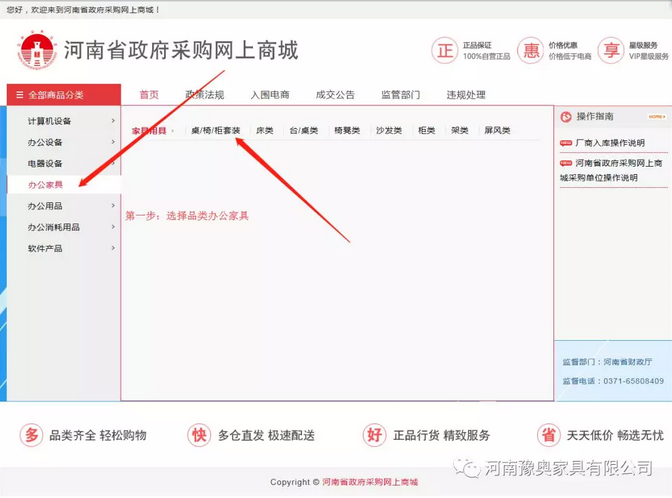Click the welcome greeting text at top
Viewport: 672px width, 498px height.
tap(83, 9)
